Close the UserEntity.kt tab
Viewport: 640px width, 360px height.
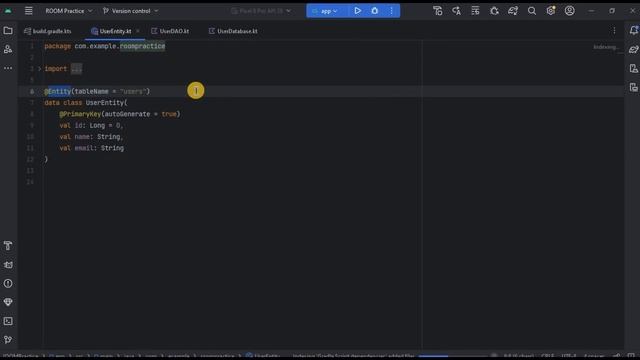tap(138, 31)
